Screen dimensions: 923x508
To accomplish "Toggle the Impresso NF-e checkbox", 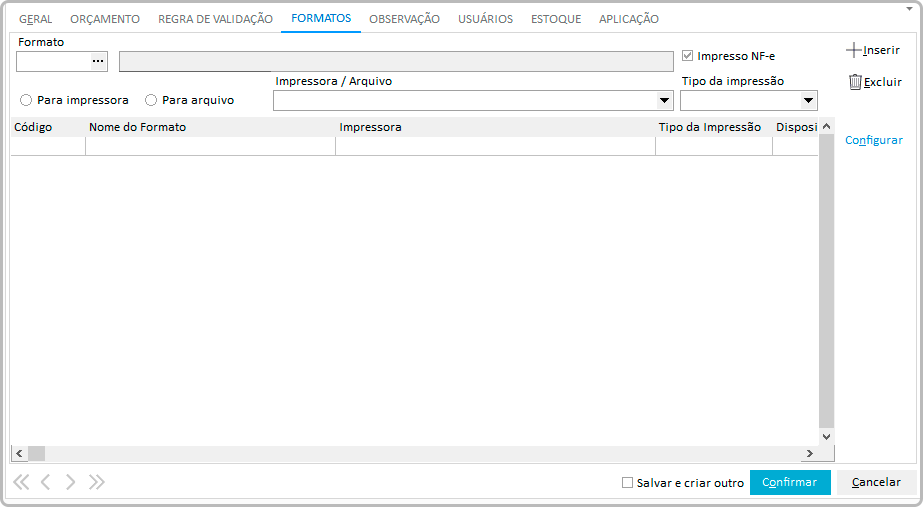I will [687, 56].
